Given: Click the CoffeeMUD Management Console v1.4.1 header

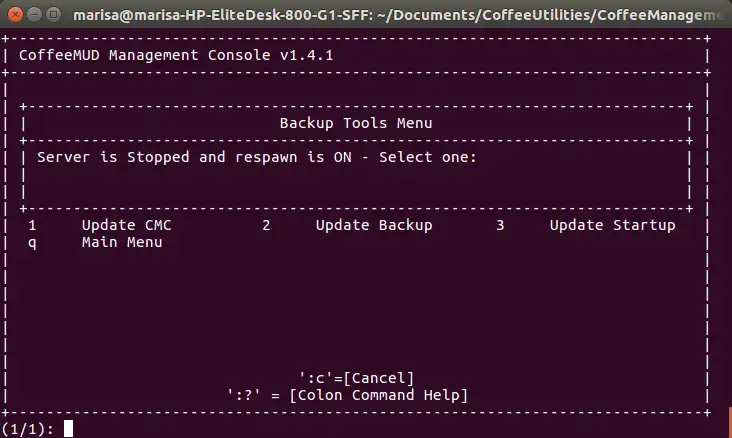Looking at the screenshot, I should 176,55.
